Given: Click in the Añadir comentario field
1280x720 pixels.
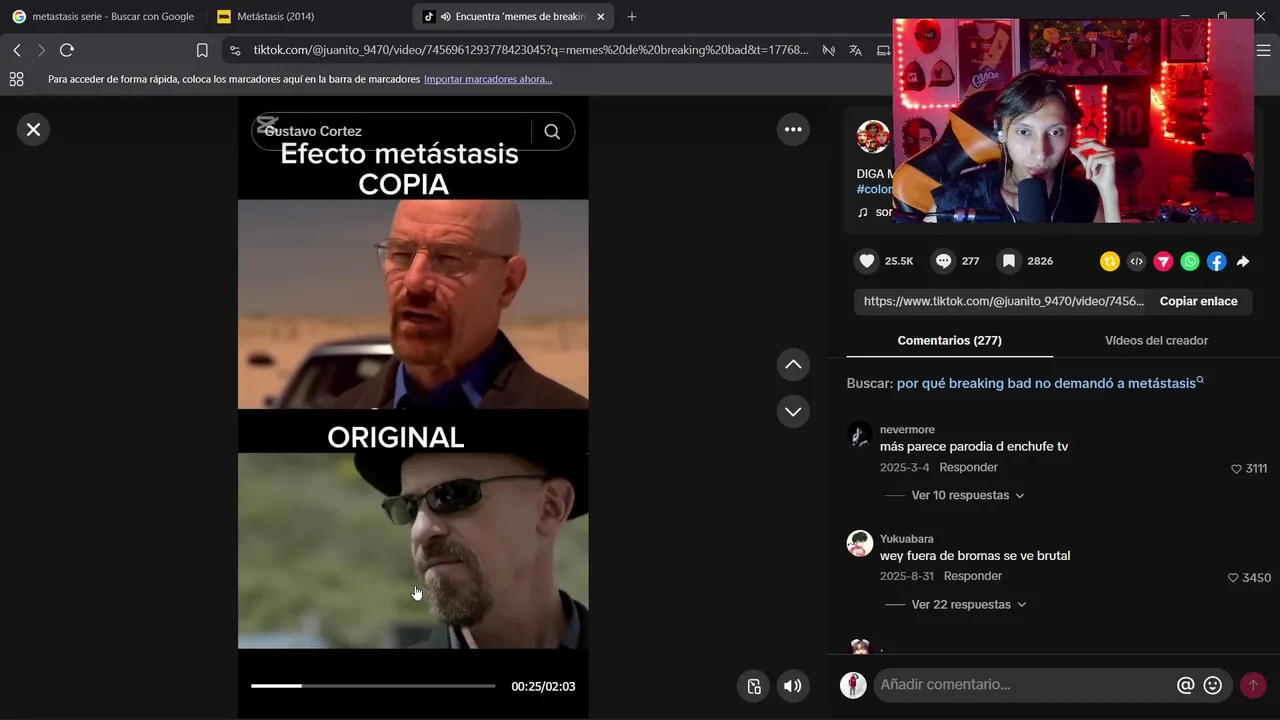Looking at the screenshot, I should tap(1022, 685).
